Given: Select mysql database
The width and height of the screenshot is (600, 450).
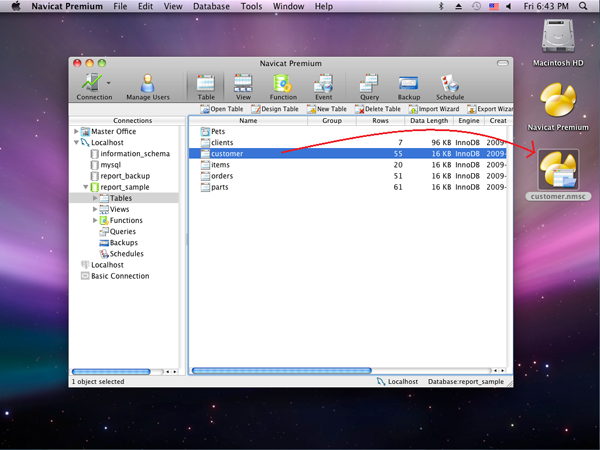Looking at the screenshot, I should click(106, 165).
